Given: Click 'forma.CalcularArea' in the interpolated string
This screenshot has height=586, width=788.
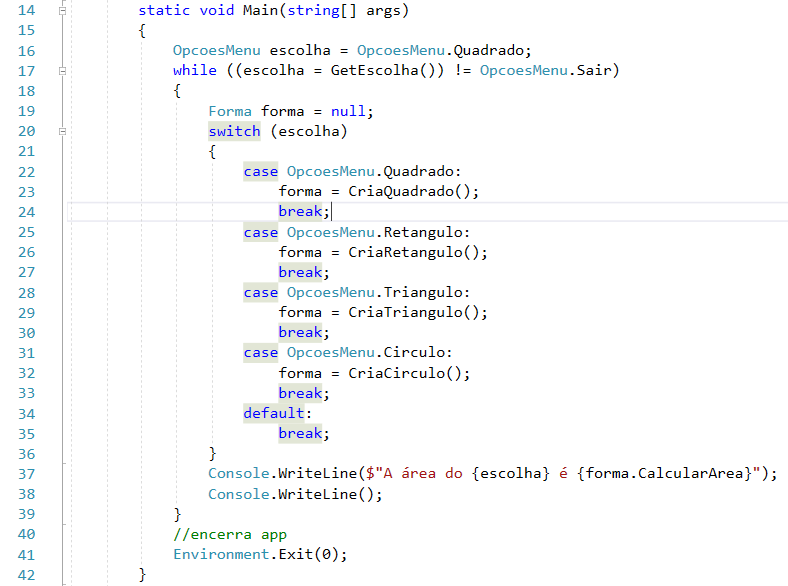Looking at the screenshot, I should point(664,474).
